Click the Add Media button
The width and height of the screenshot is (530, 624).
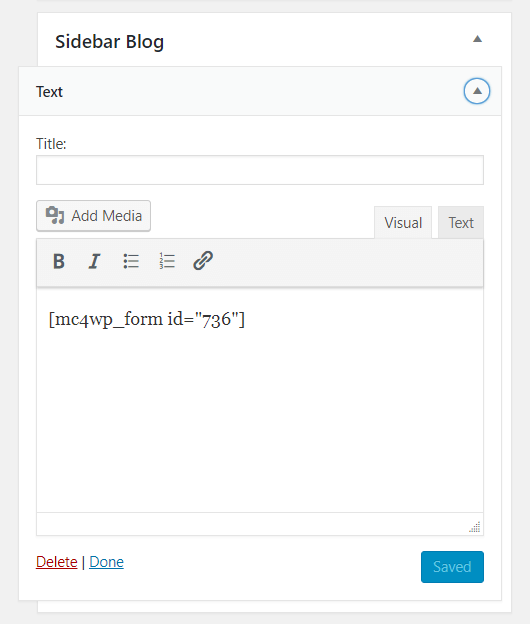coord(94,216)
